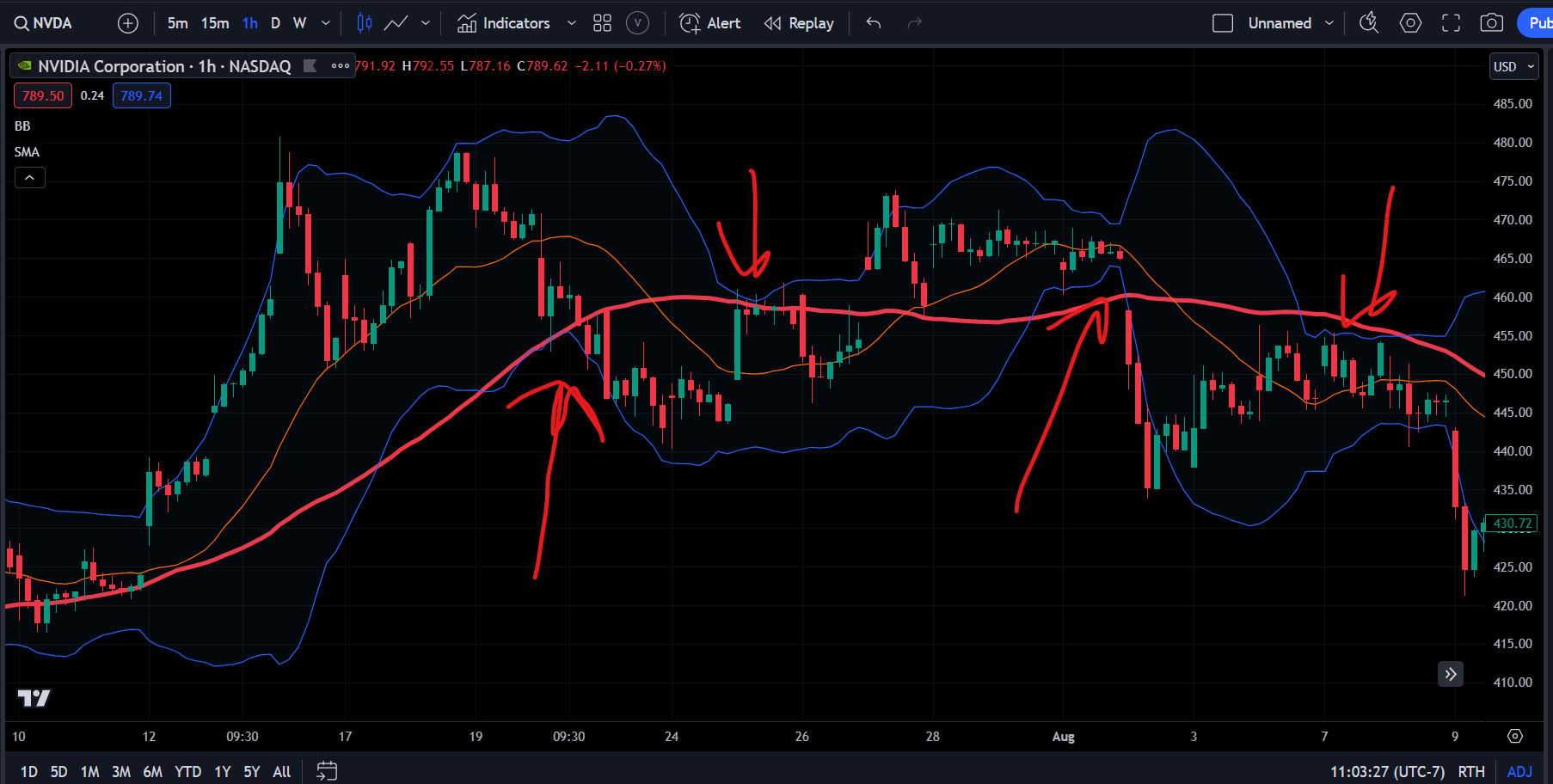Open the USD currency dropdown
Image resolution: width=1553 pixels, height=784 pixels.
[x=1513, y=66]
